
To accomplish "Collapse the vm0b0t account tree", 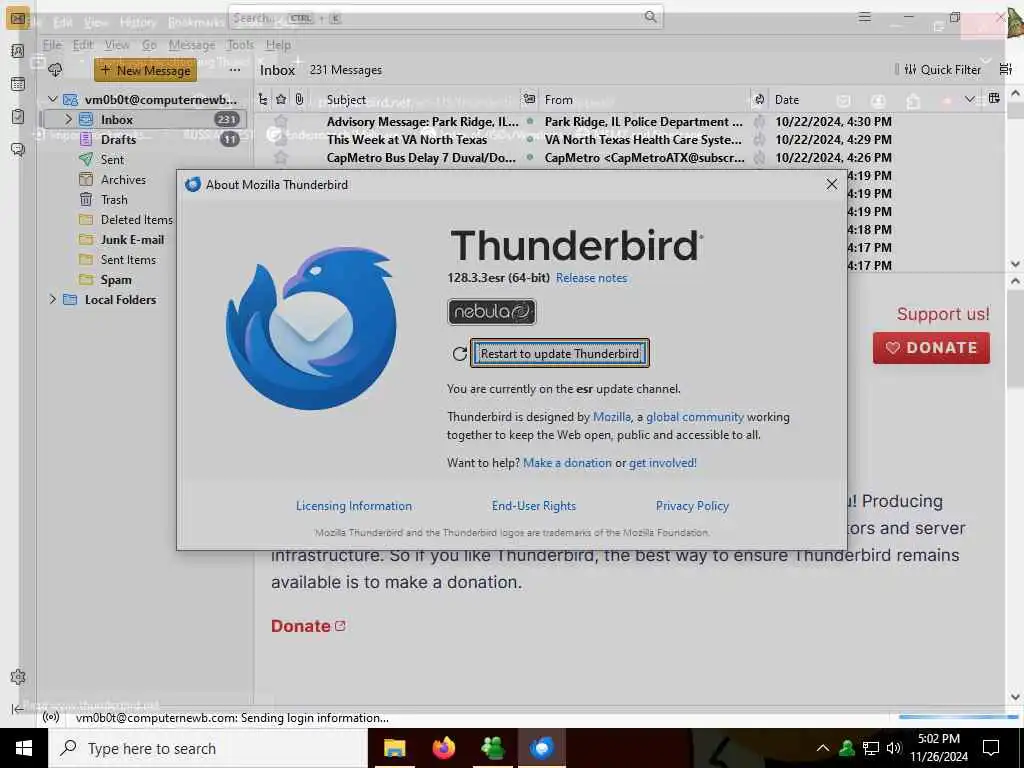I will click(53, 99).
